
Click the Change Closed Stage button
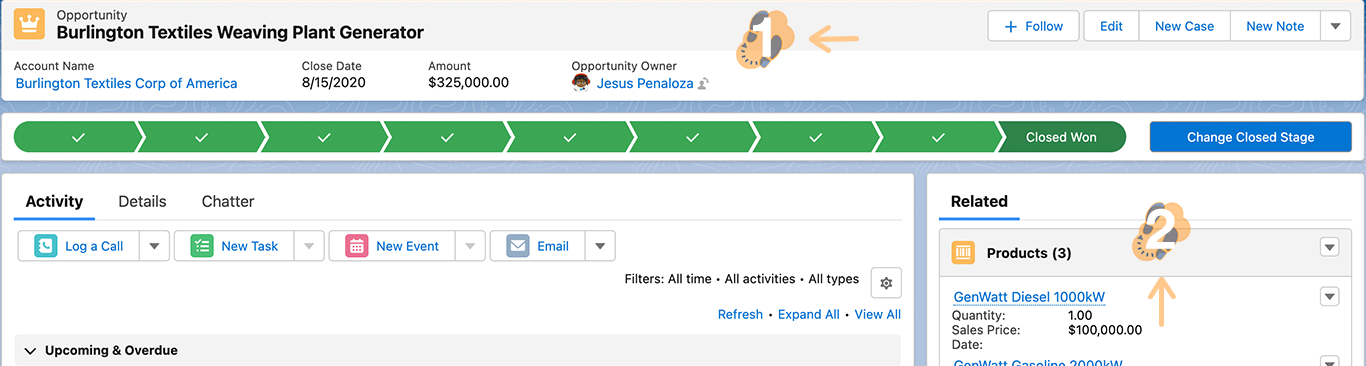click(1250, 137)
